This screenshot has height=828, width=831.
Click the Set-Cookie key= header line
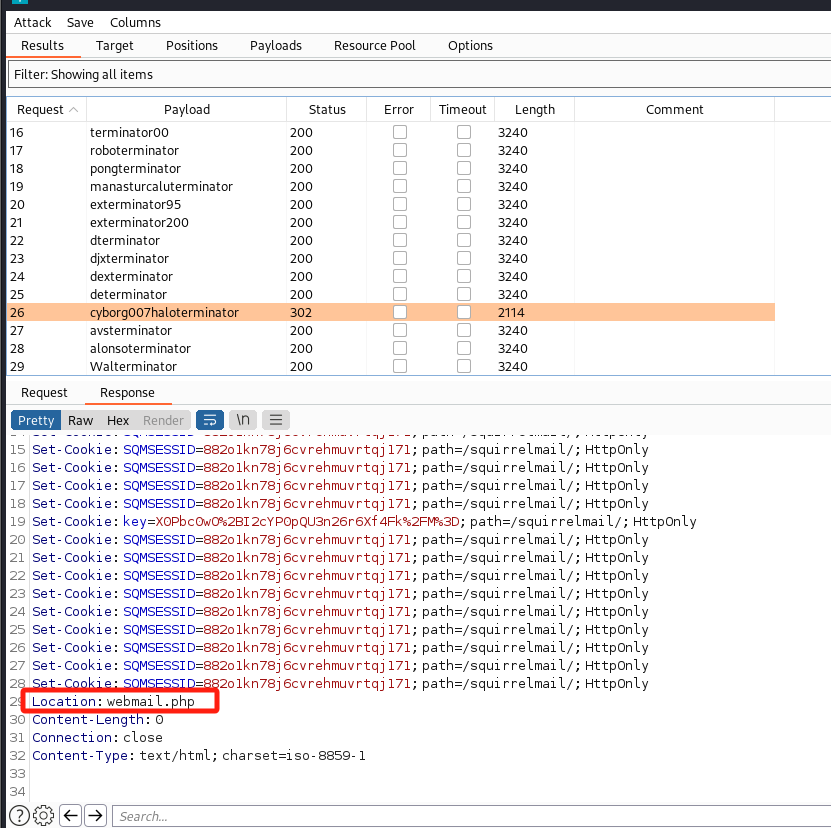pos(364,522)
